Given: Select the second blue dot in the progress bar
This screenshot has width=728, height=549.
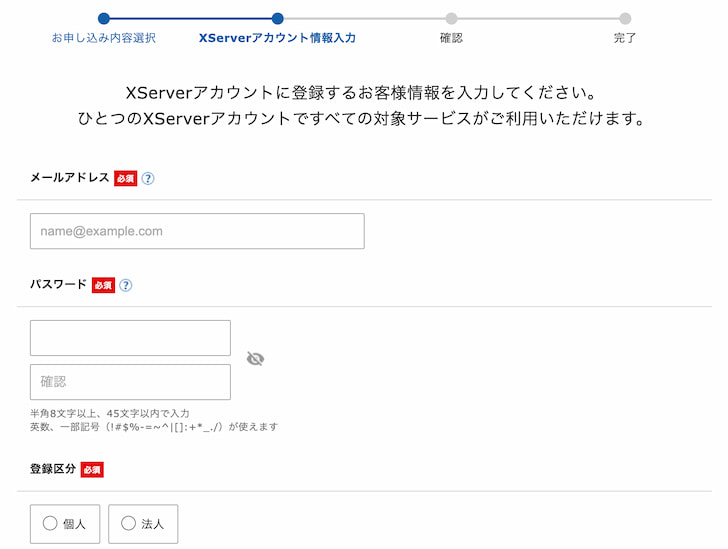Looking at the screenshot, I should 278,19.
